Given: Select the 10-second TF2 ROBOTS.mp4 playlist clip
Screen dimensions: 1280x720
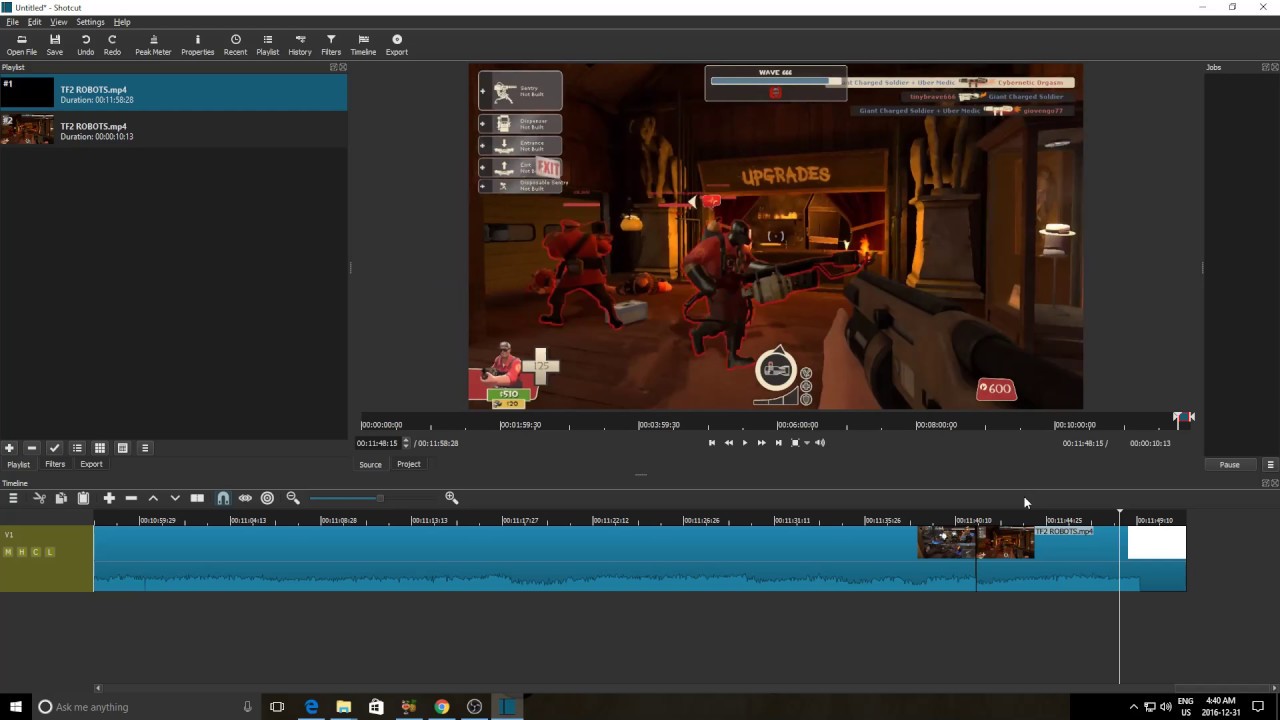Looking at the screenshot, I should coord(174,129).
